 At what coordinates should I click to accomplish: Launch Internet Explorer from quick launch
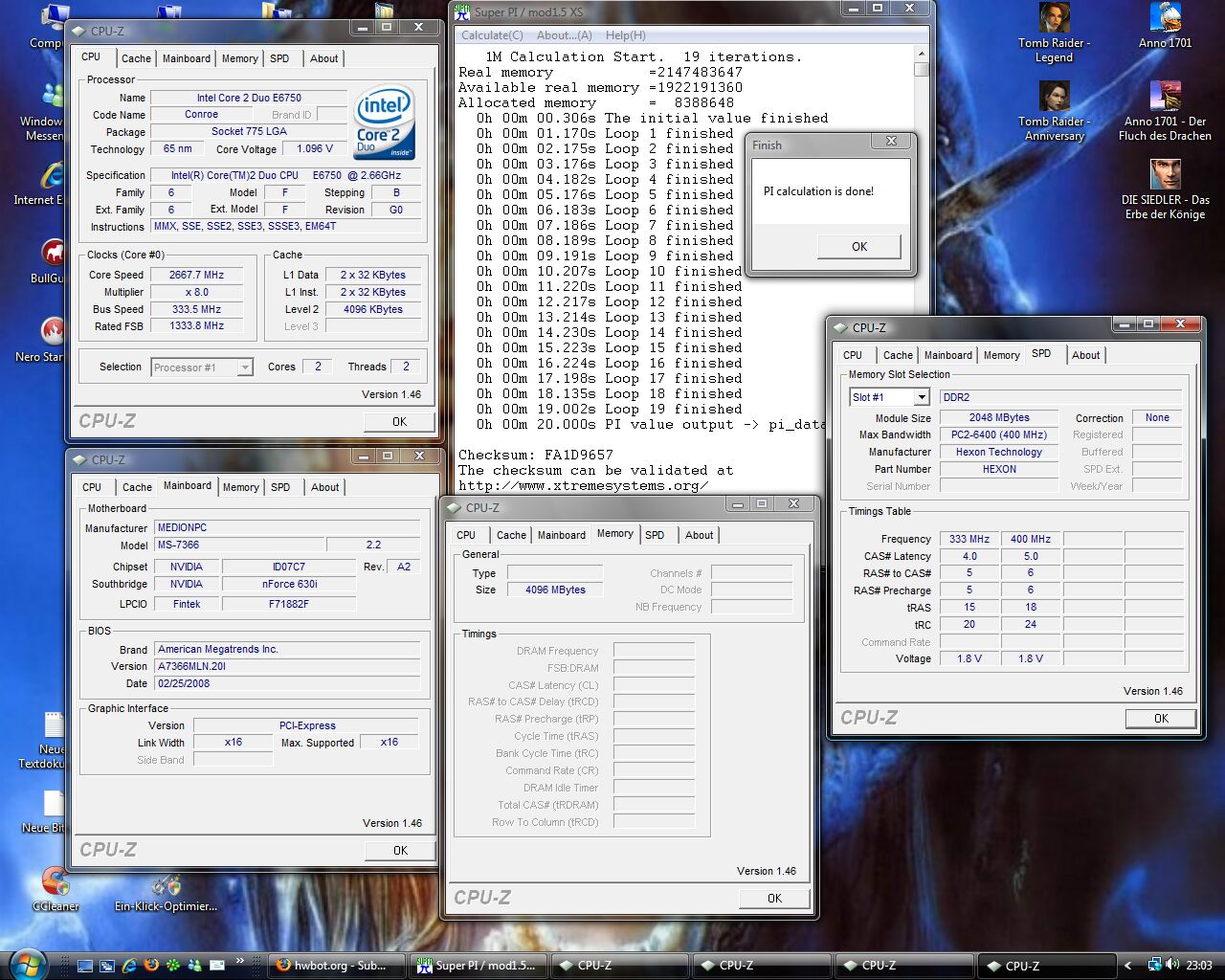(x=129, y=966)
